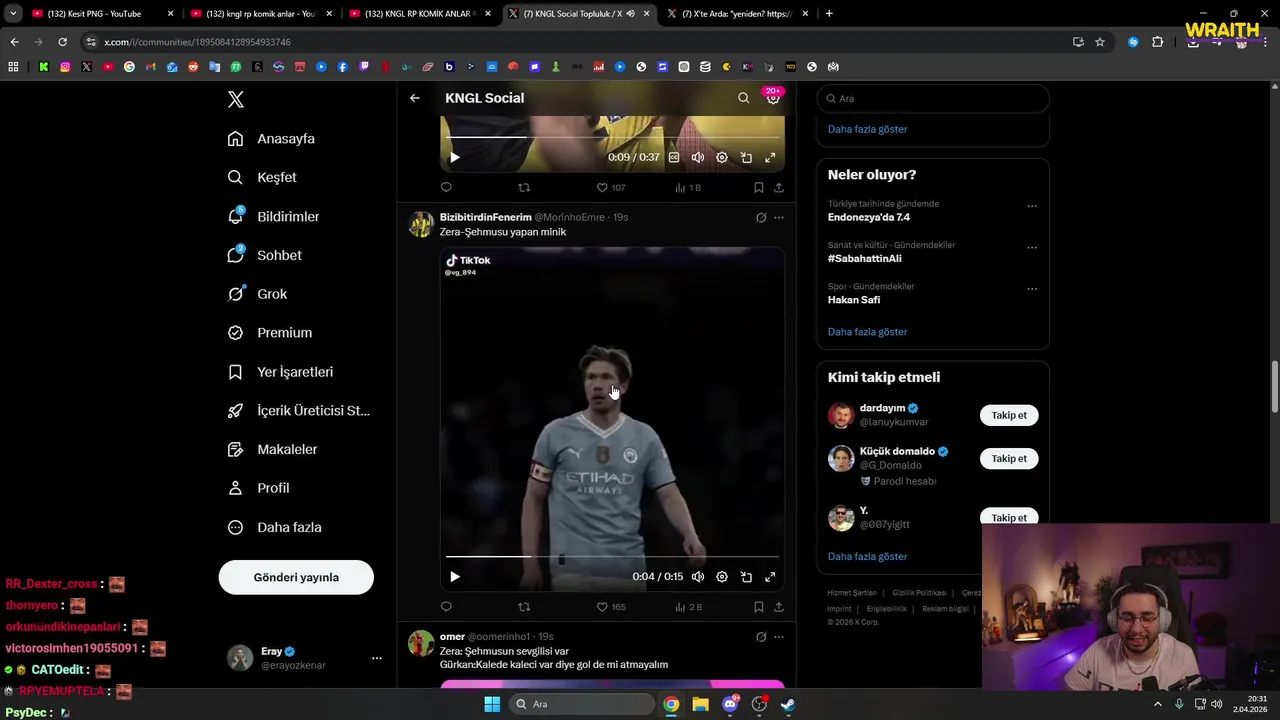Open BizibitirdinFenerim profile name
Screen dimensions: 1280x720
pyautogui.click(x=486, y=217)
